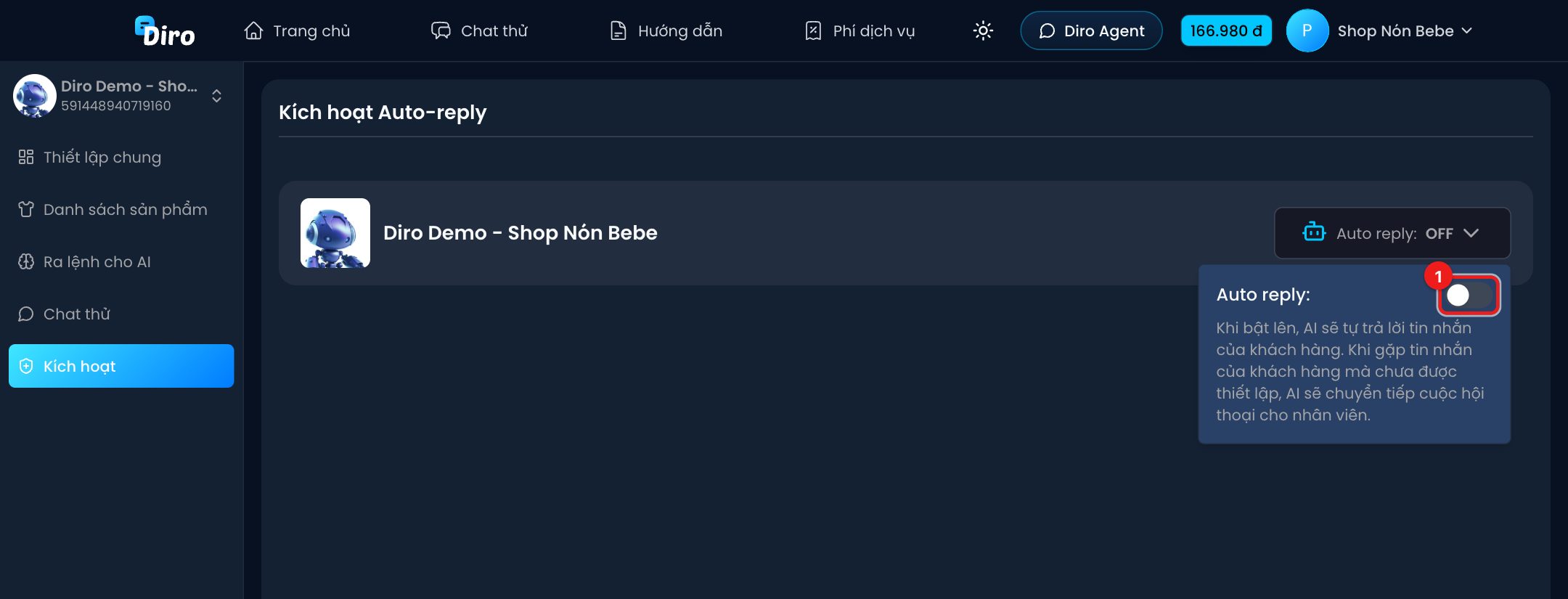Click the Diro logo
Image resolution: width=1568 pixels, height=599 pixels.
[x=165, y=31]
